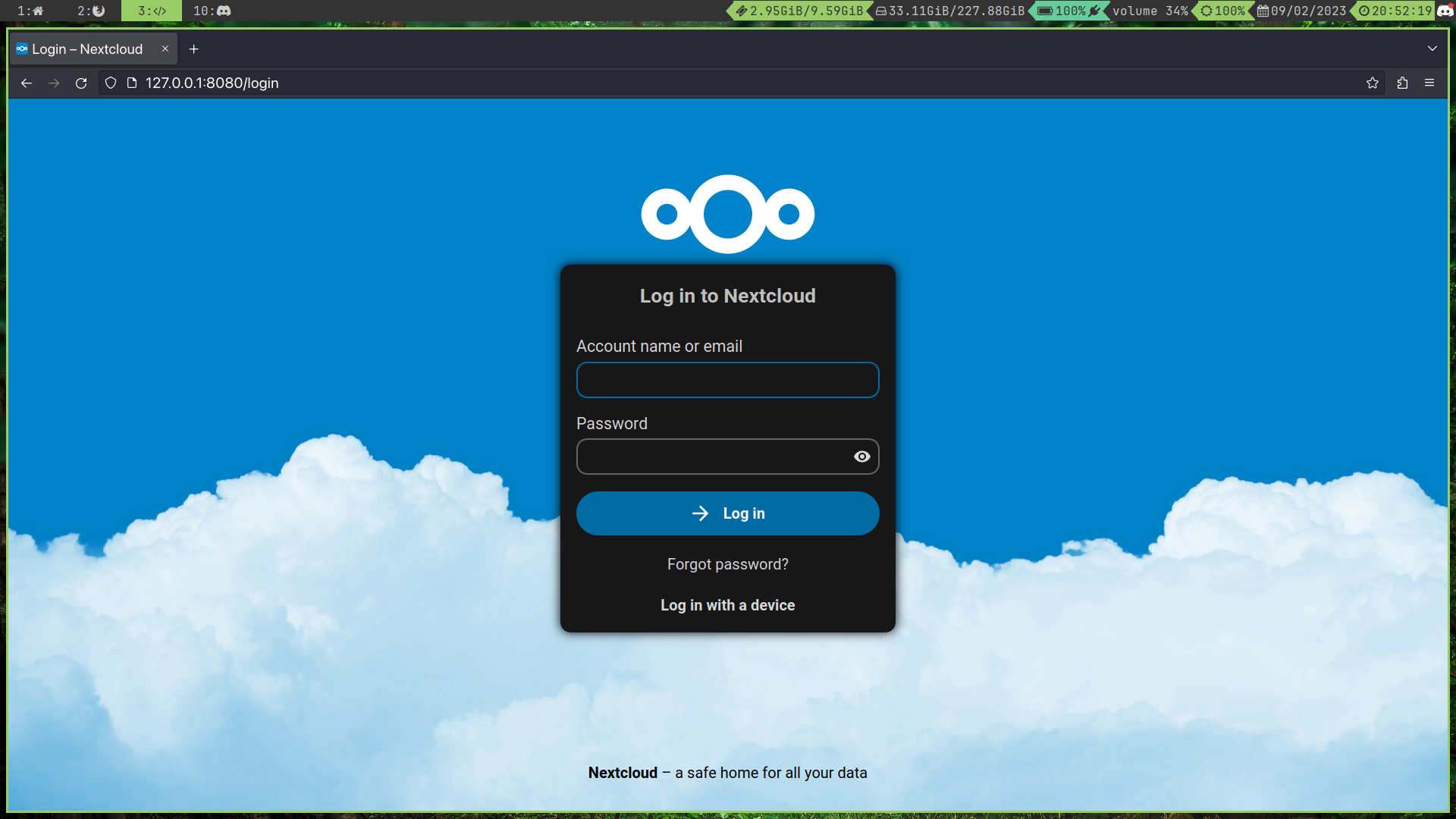Screen dimensions: 1456x819
Task: Click the Nextcloud logo above login form
Action: click(x=727, y=215)
